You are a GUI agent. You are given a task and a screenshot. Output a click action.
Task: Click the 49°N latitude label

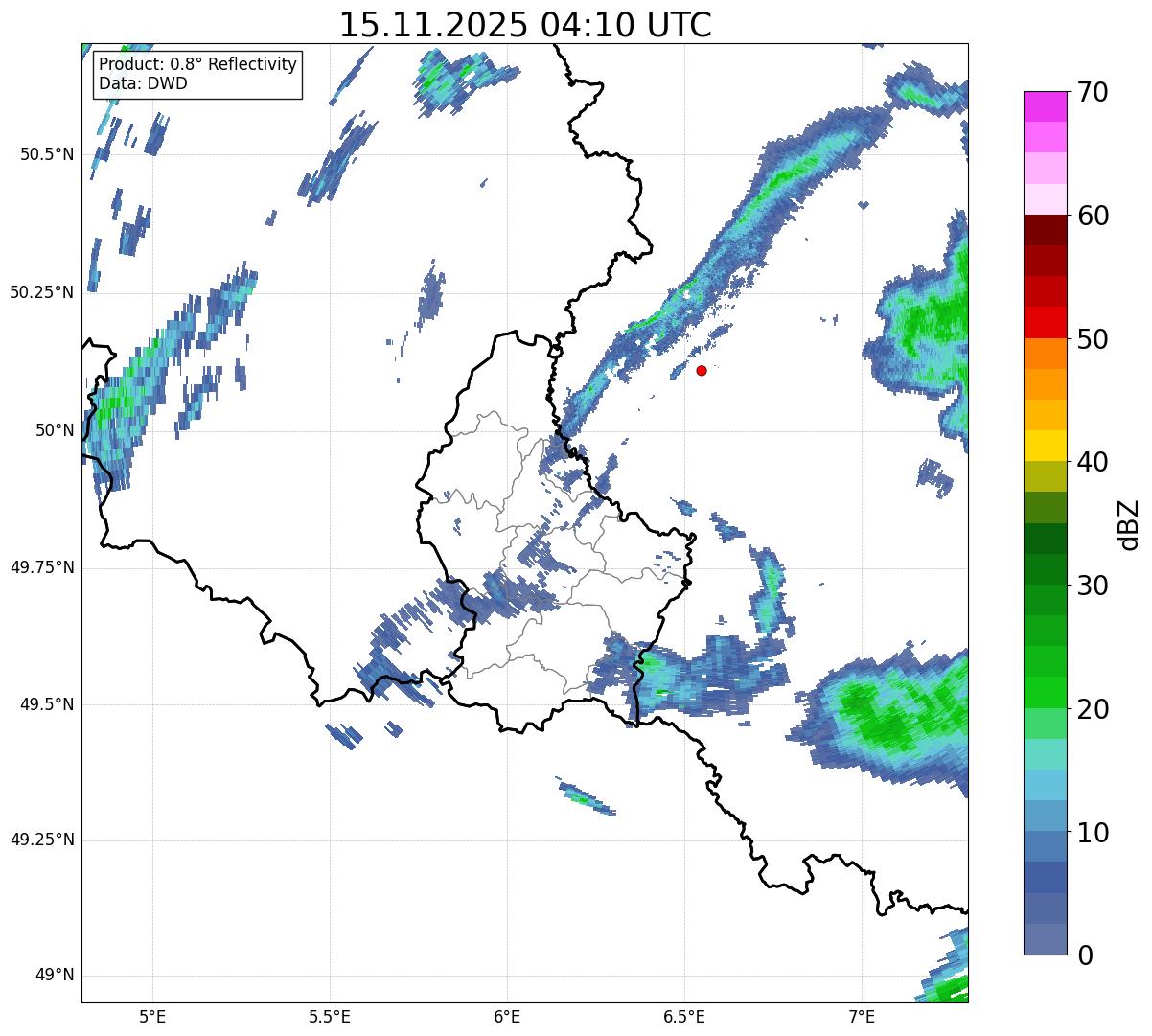pyautogui.click(x=56, y=976)
